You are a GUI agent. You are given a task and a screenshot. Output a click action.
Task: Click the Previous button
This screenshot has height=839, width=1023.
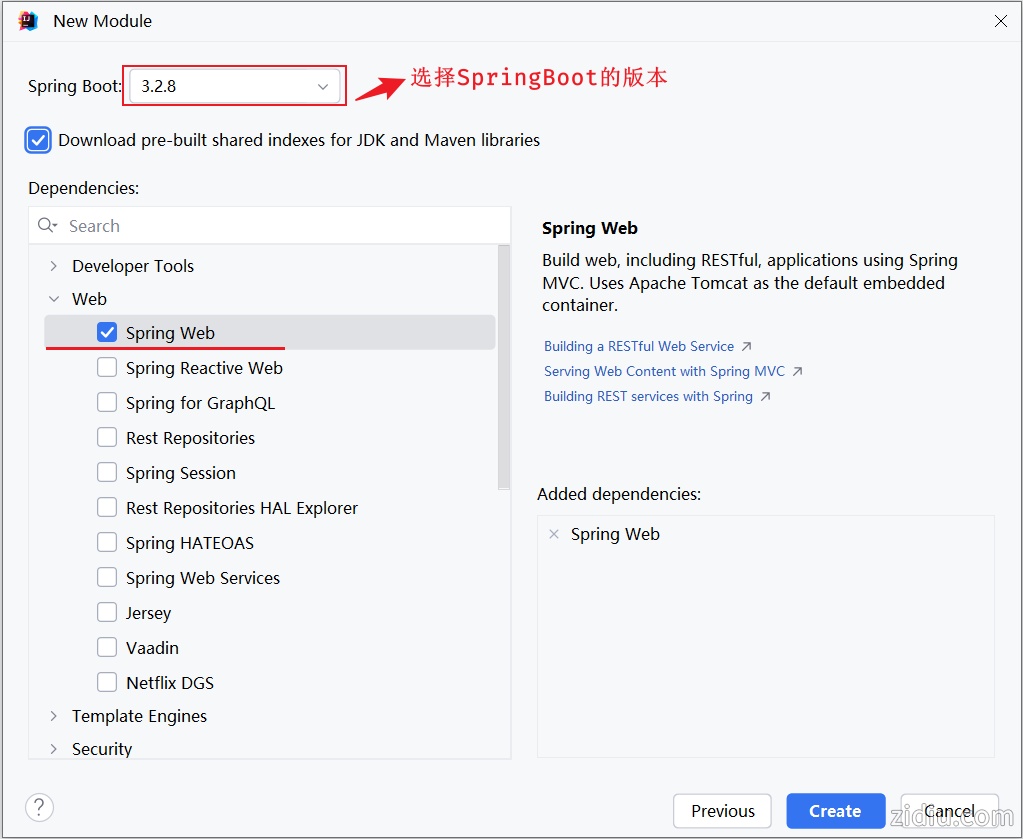pos(722,811)
